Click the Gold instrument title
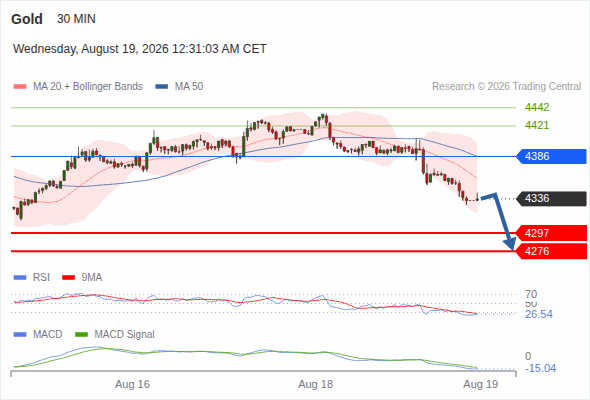590x400 pixels. coord(27,19)
